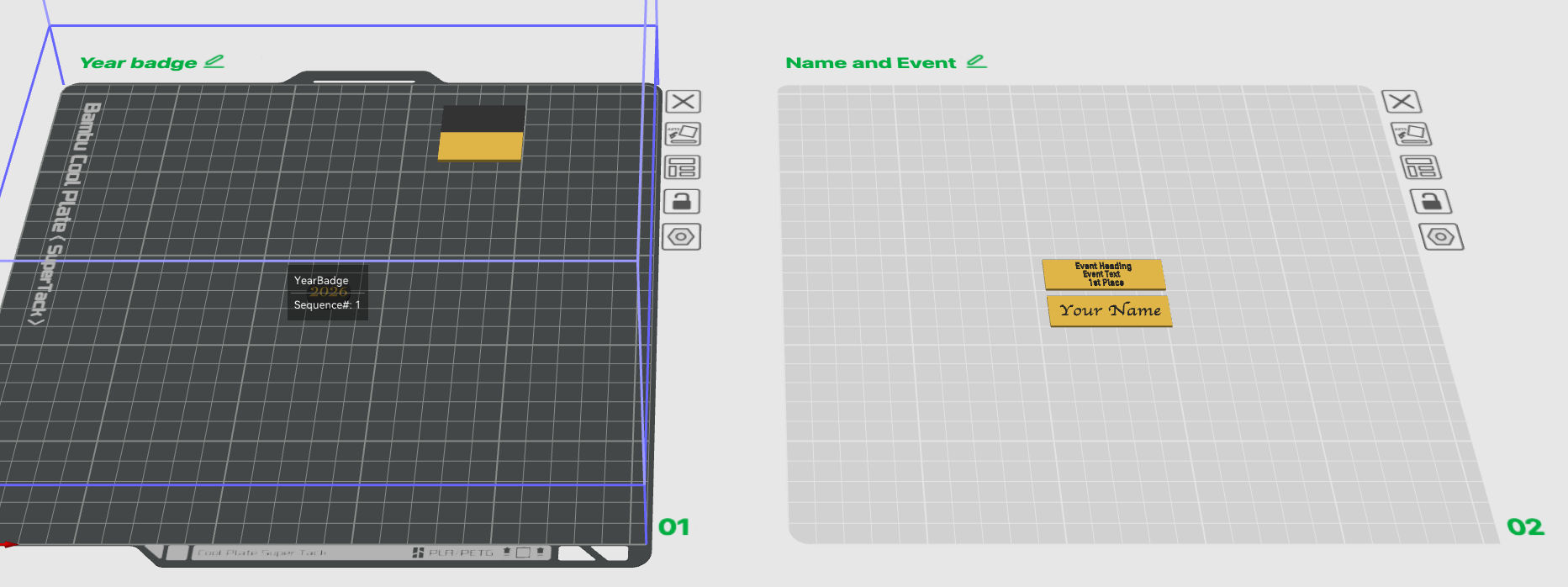Click the edit pencil next to Year badge
This screenshot has height=587, width=1568.
tap(214, 61)
